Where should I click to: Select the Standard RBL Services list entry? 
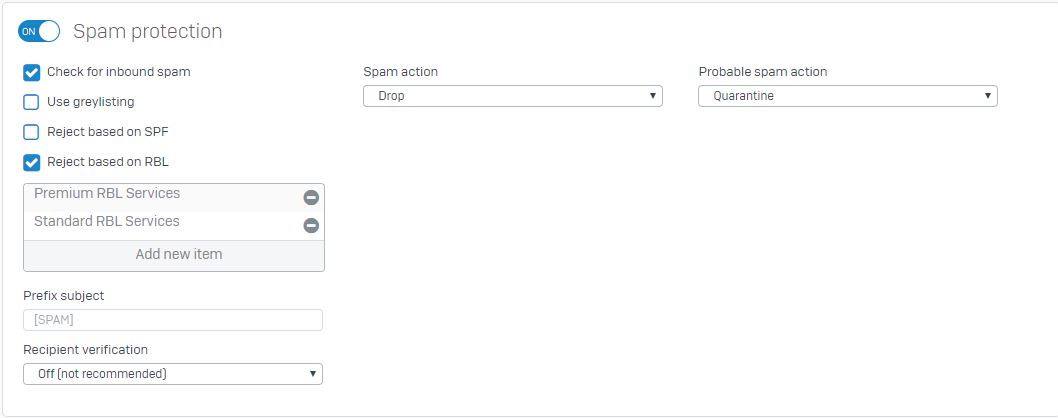coord(107,222)
